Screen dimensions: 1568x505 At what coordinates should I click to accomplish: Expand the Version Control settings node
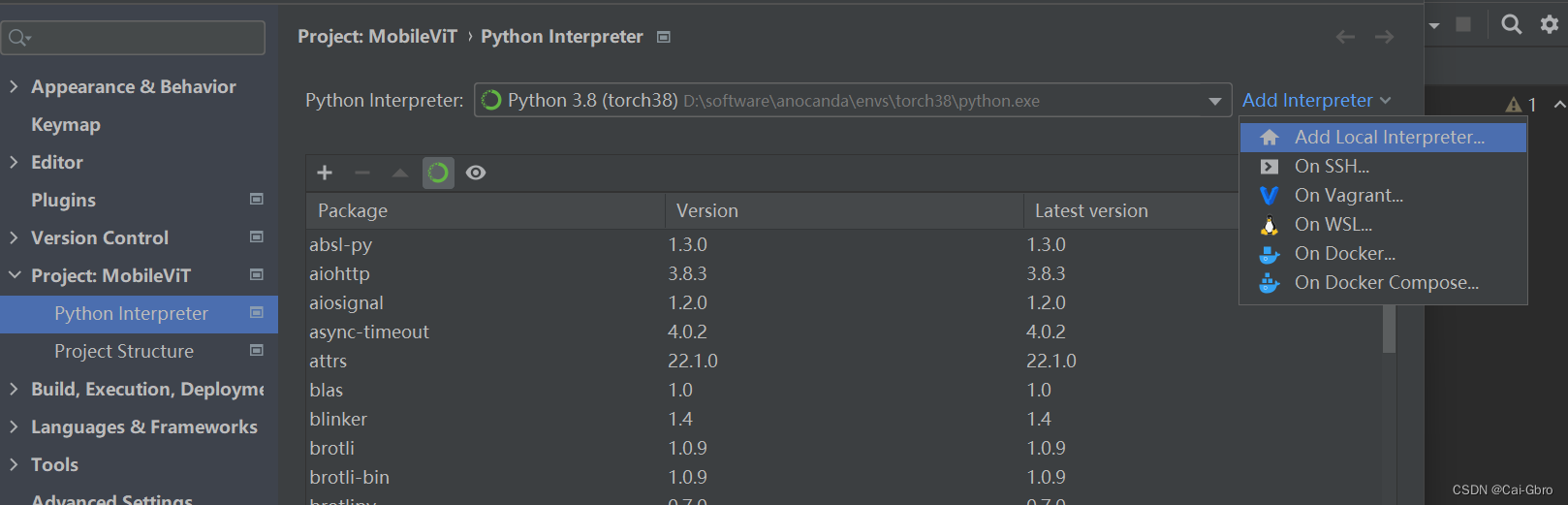click(14, 237)
